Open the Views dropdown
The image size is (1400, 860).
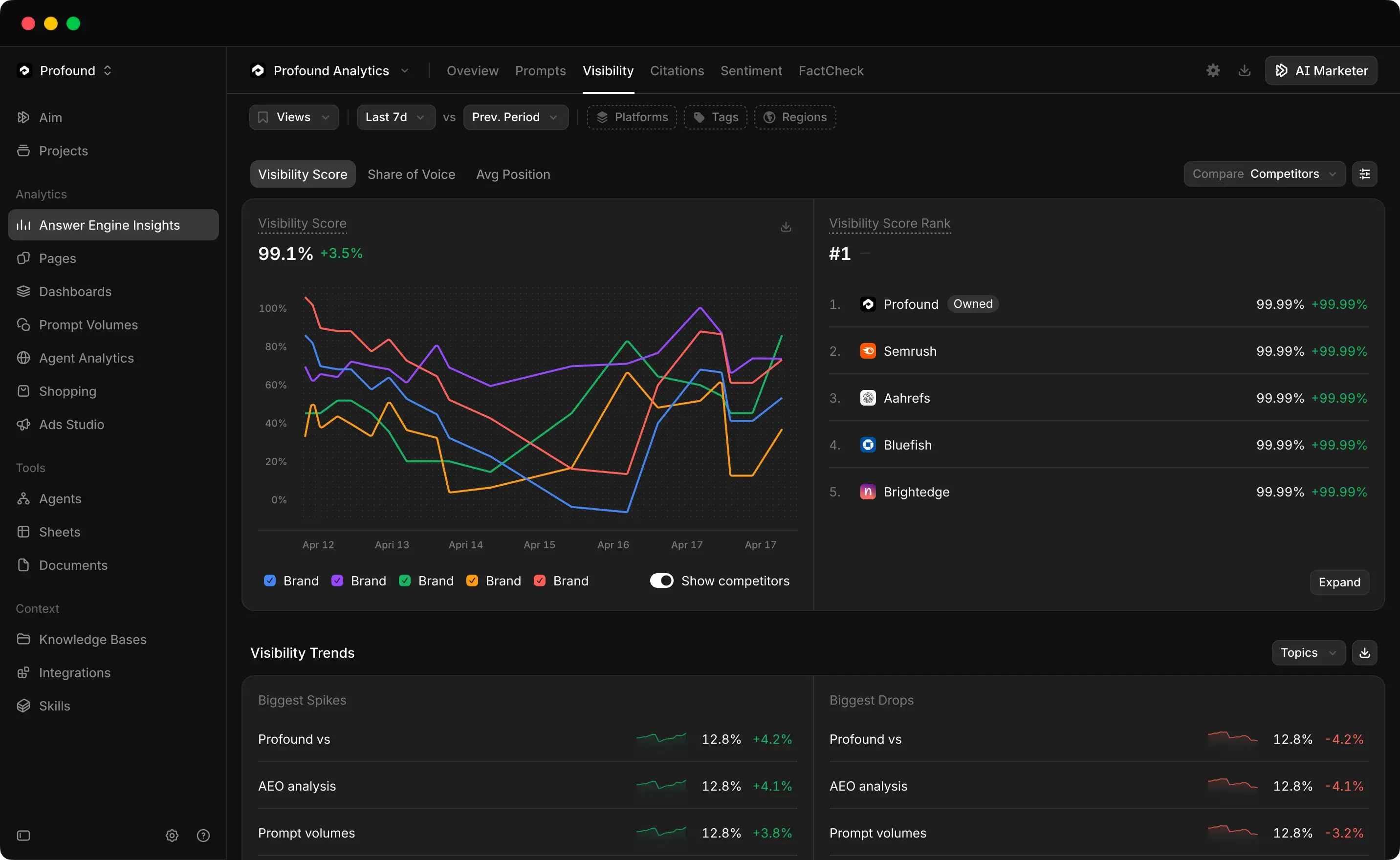(294, 117)
